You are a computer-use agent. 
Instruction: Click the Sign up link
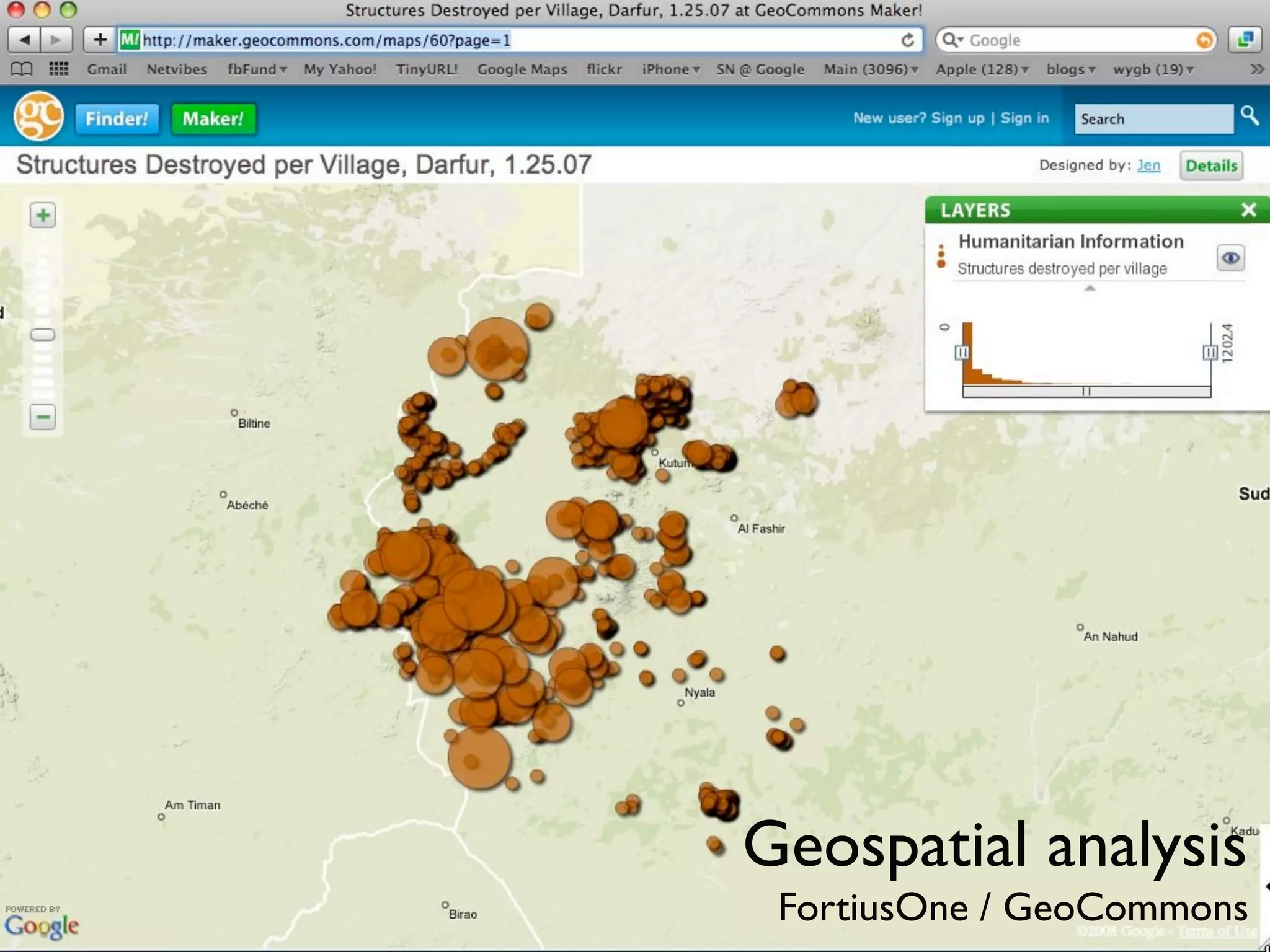[x=957, y=118]
